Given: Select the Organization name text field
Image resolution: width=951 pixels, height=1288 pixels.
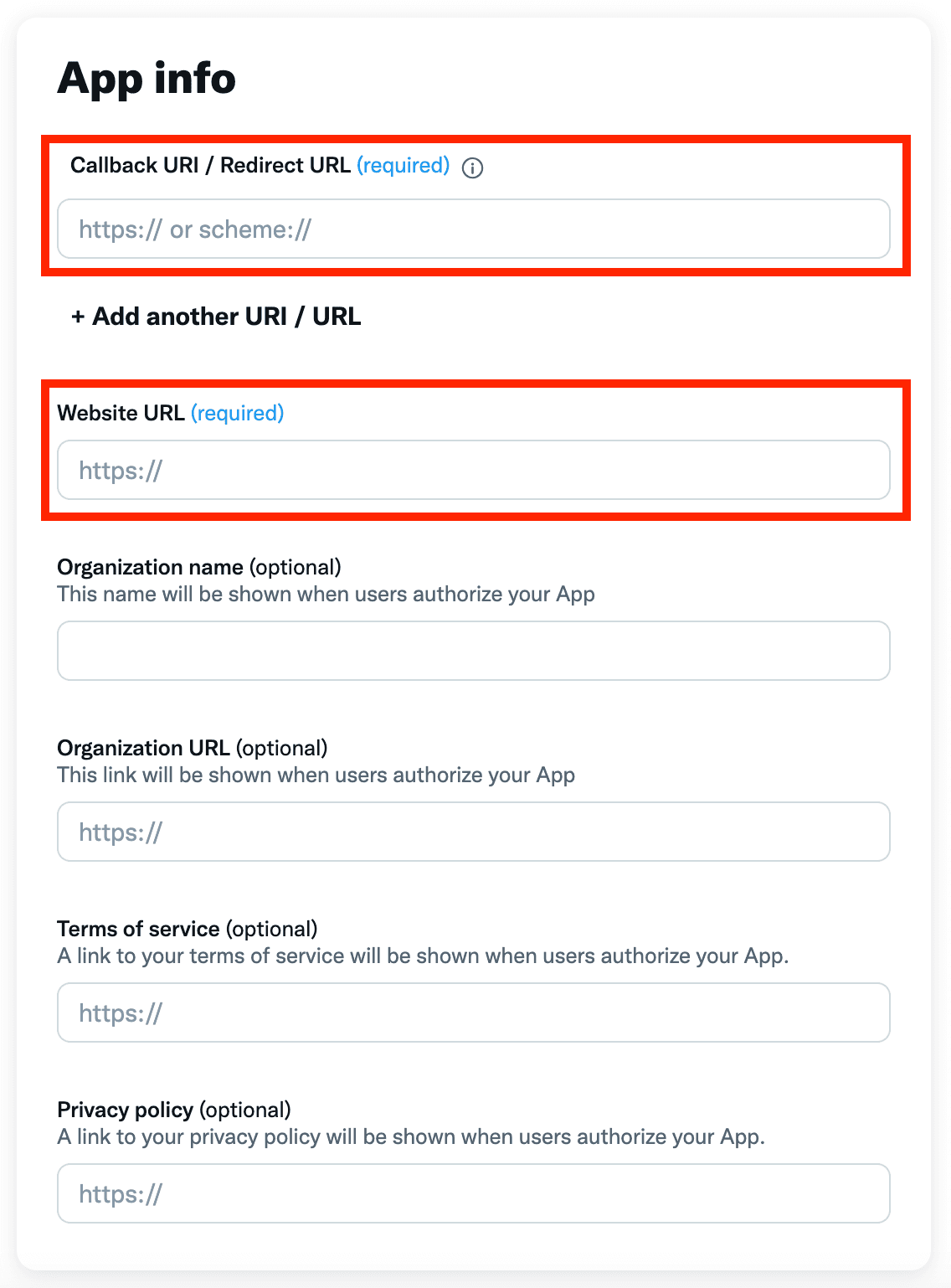Looking at the screenshot, I should tap(474, 651).
